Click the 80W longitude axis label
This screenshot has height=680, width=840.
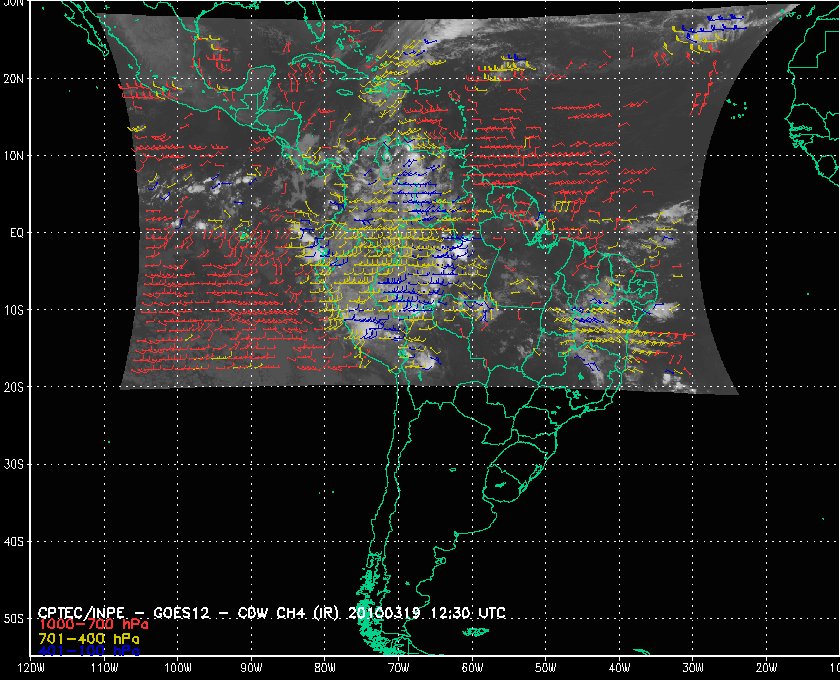pyautogui.click(x=324, y=668)
